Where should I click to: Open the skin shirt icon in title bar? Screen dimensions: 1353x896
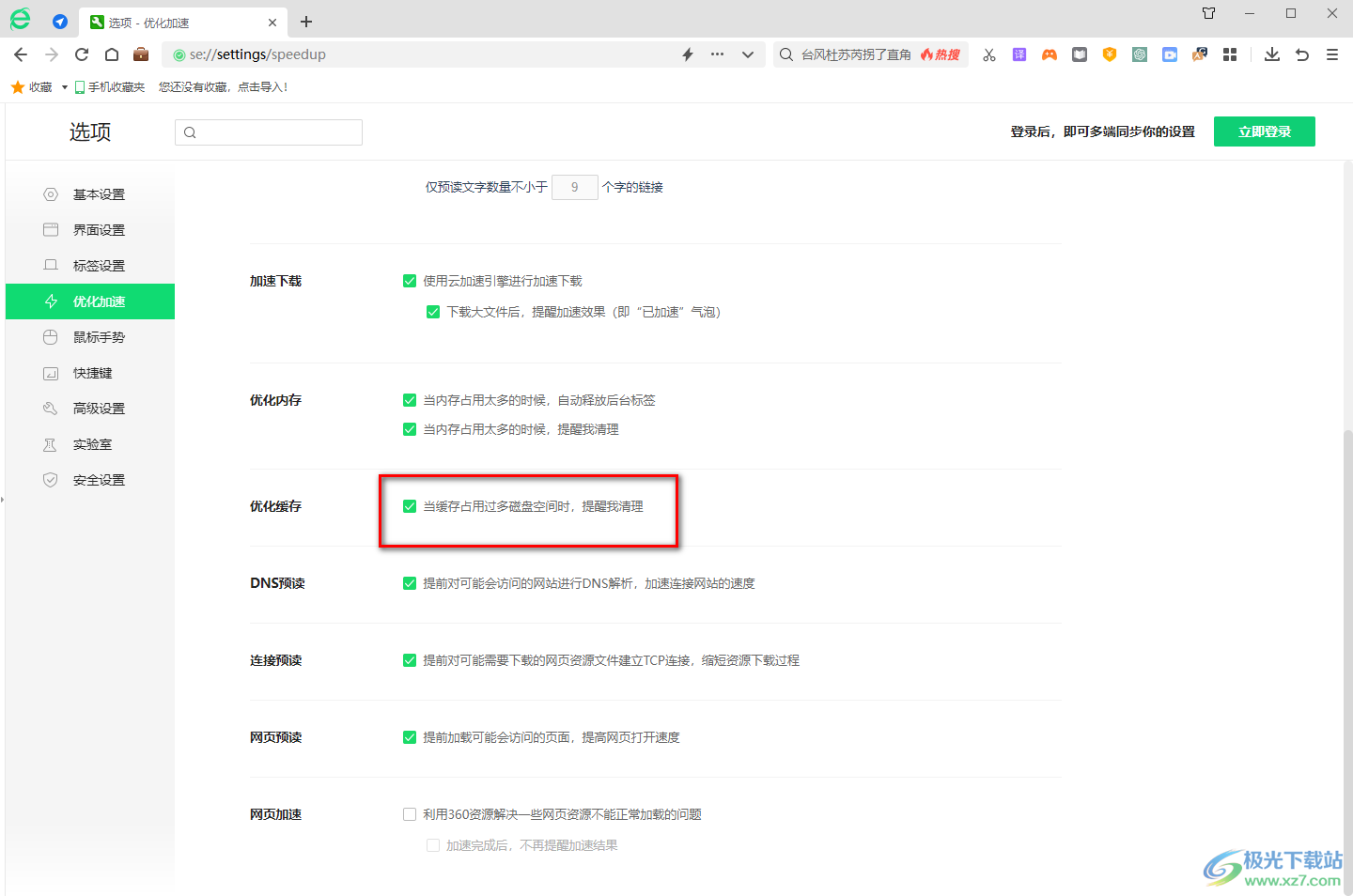pyautogui.click(x=1209, y=13)
